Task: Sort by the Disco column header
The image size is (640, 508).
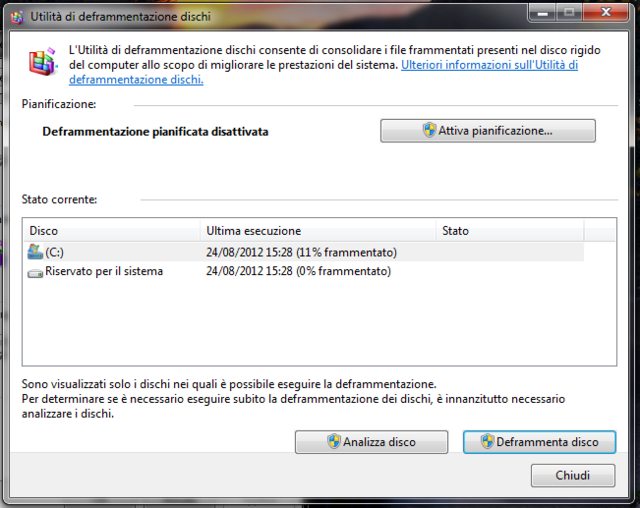Action: (111, 231)
